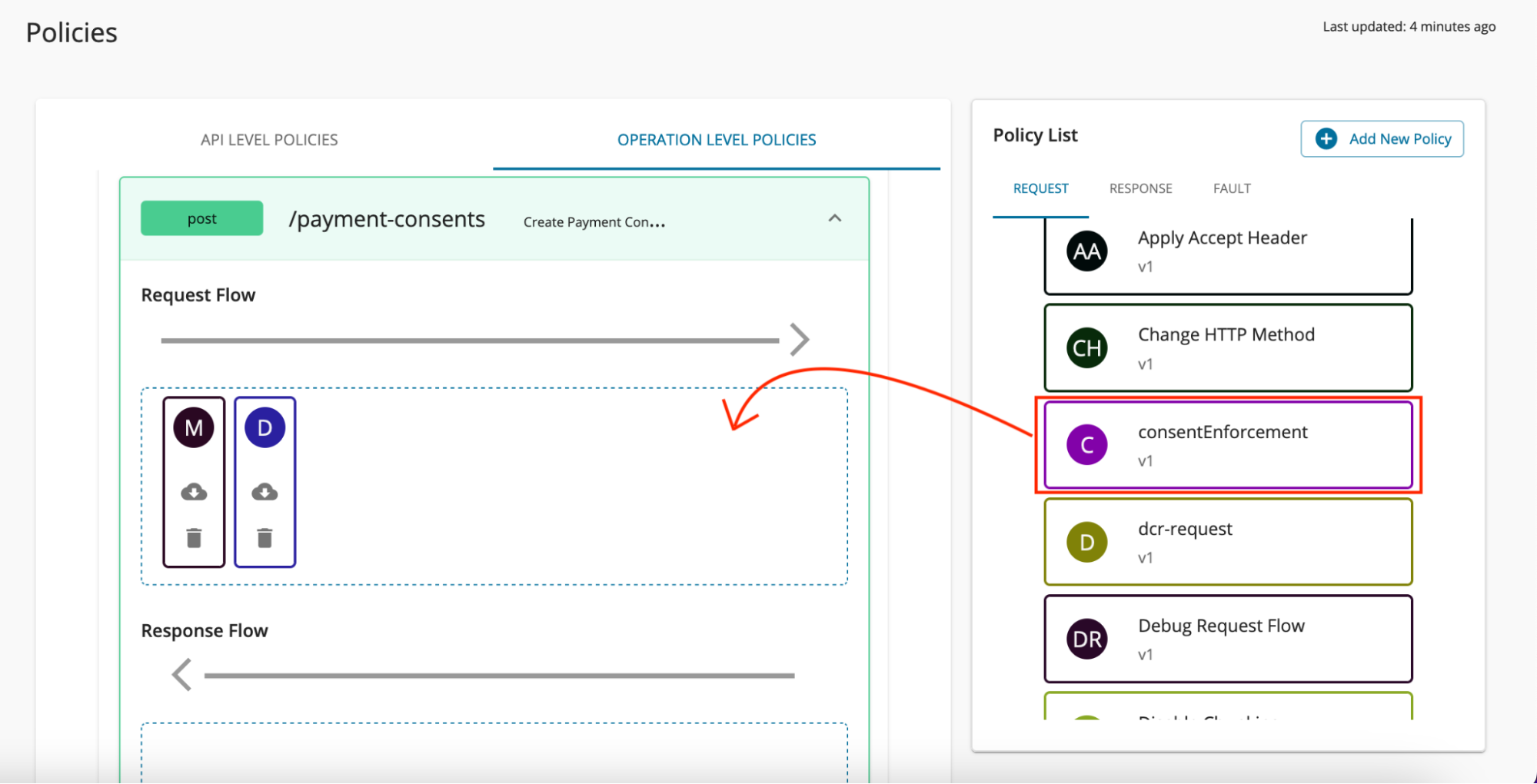Click the plus icon in Add New Policy
Image resolution: width=1537 pixels, height=784 pixels.
click(1326, 139)
